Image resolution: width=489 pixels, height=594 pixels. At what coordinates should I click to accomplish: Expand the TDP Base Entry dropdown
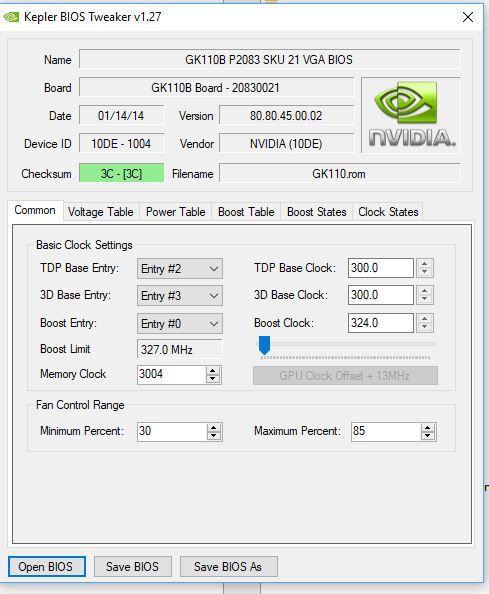tap(180, 269)
